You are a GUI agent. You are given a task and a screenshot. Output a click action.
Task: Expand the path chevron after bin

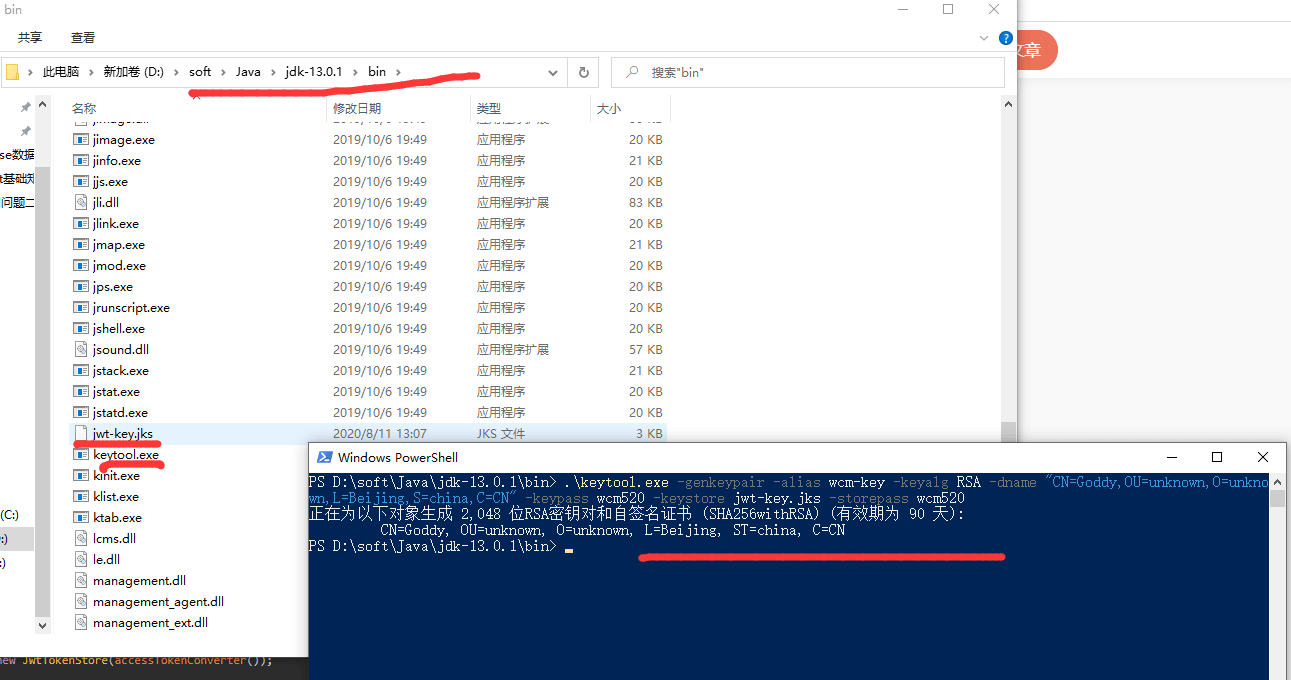click(x=398, y=72)
